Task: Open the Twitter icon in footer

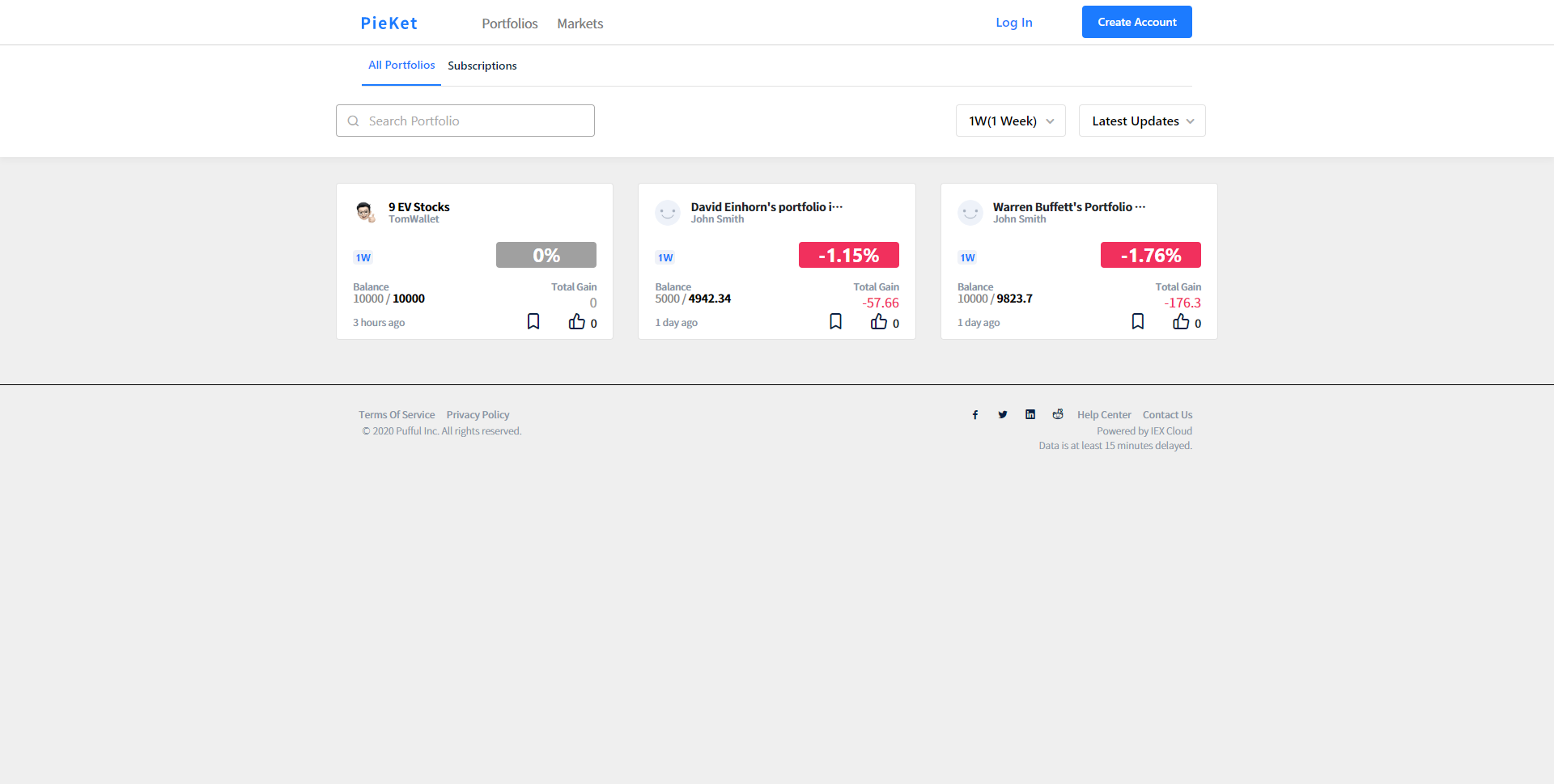Action: 1003,415
